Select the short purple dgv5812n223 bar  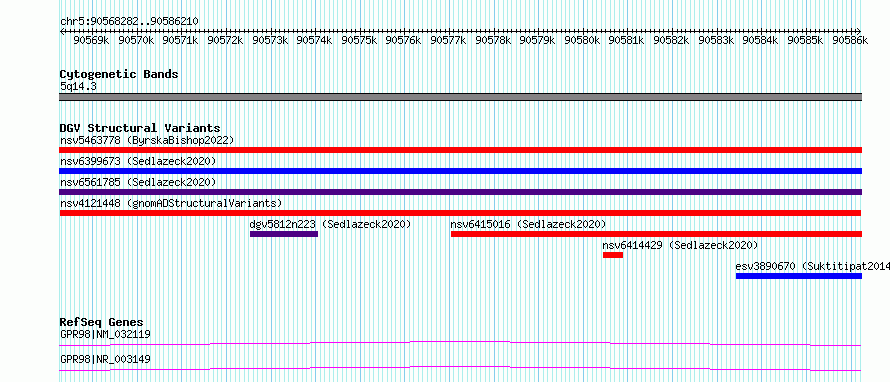284,234
